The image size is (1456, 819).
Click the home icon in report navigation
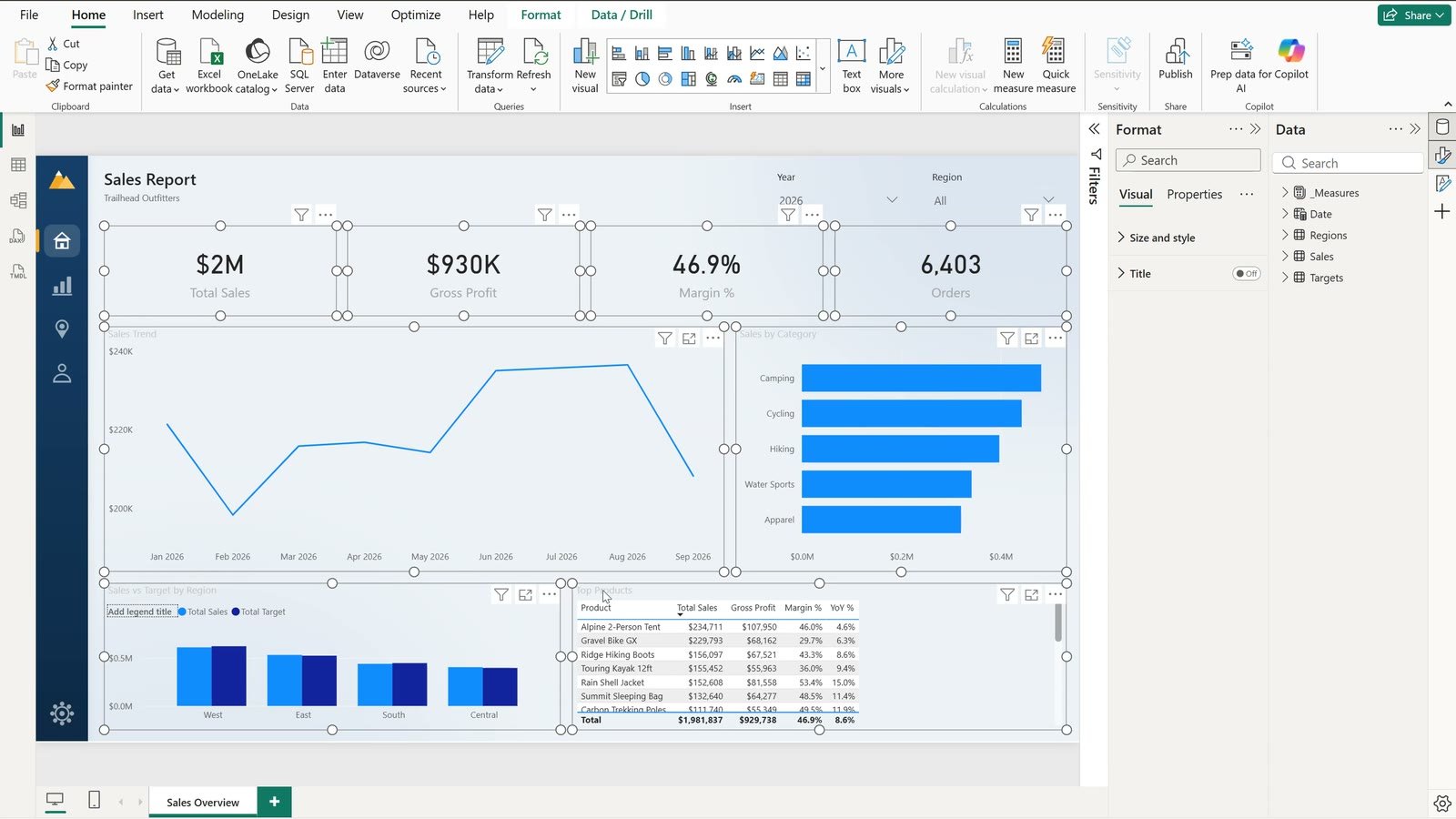[62, 241]
